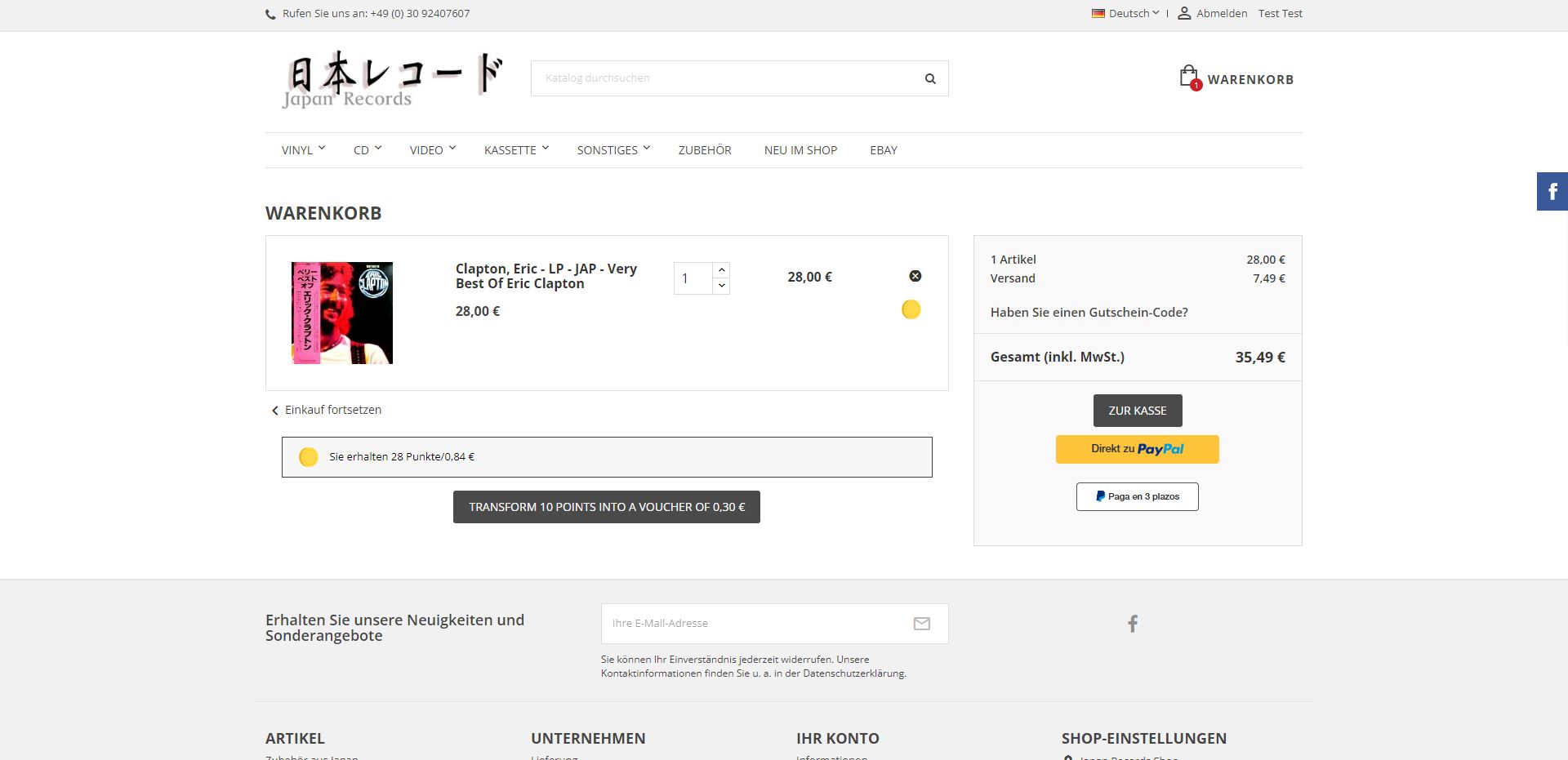The height and width of the screenshot is (760, 1568).
Task: Expand the KASSETTE menu
Action: click(x=516, y=150)
